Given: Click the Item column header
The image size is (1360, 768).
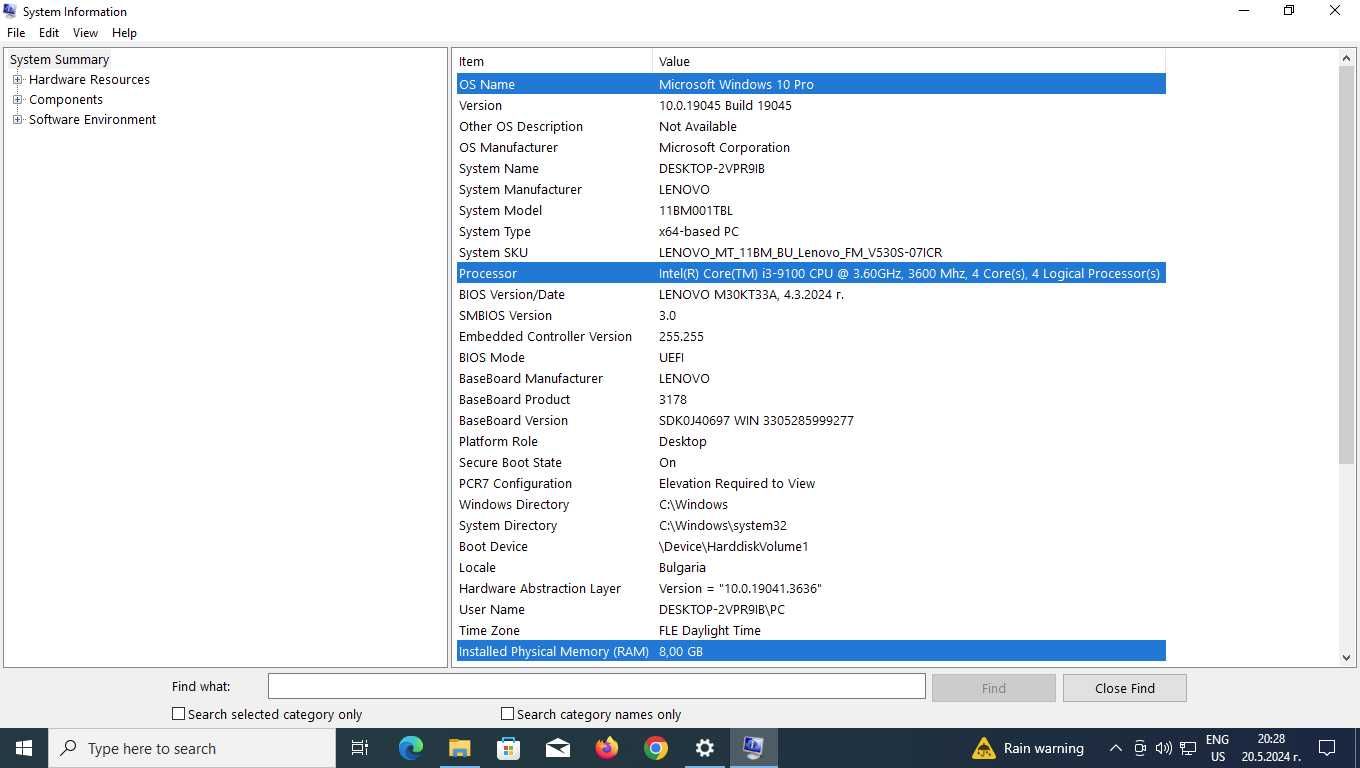Looking at the screenshot, I should [554, 62].
